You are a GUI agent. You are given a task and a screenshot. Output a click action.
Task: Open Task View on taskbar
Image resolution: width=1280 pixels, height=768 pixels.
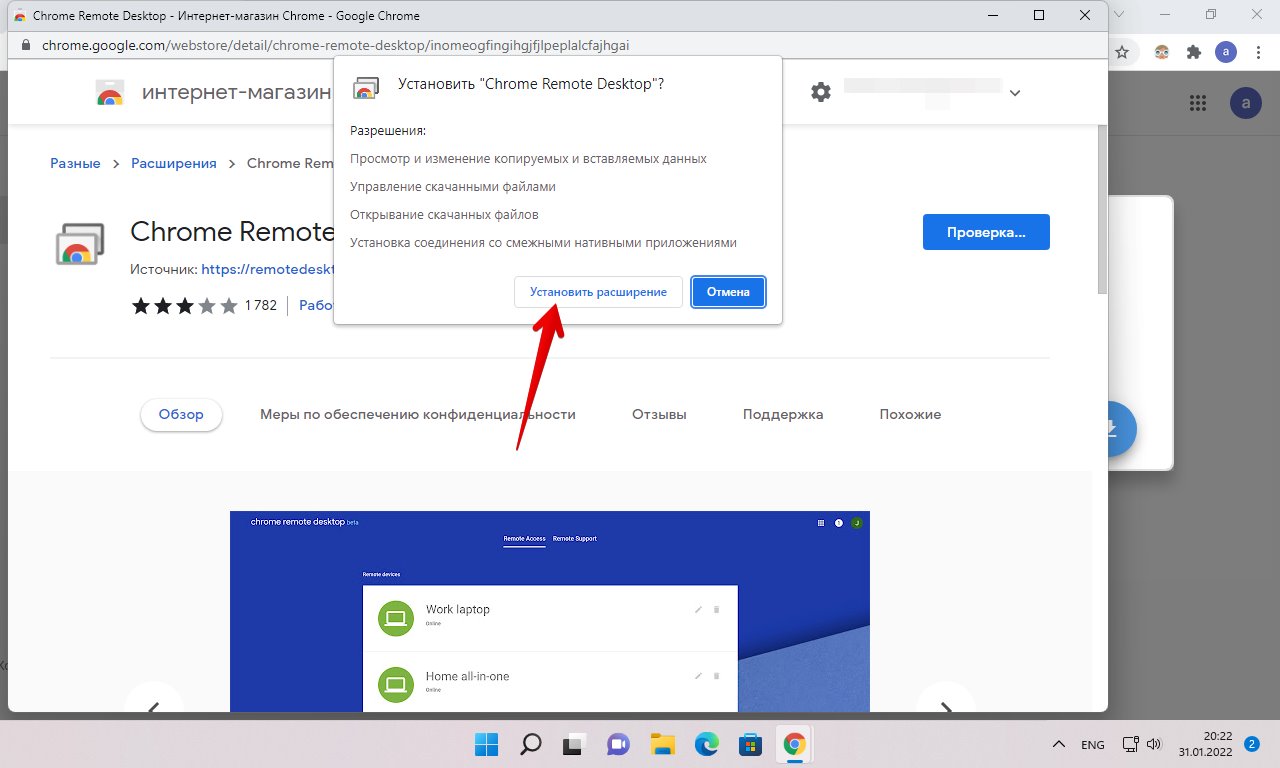tap(574, 744)
